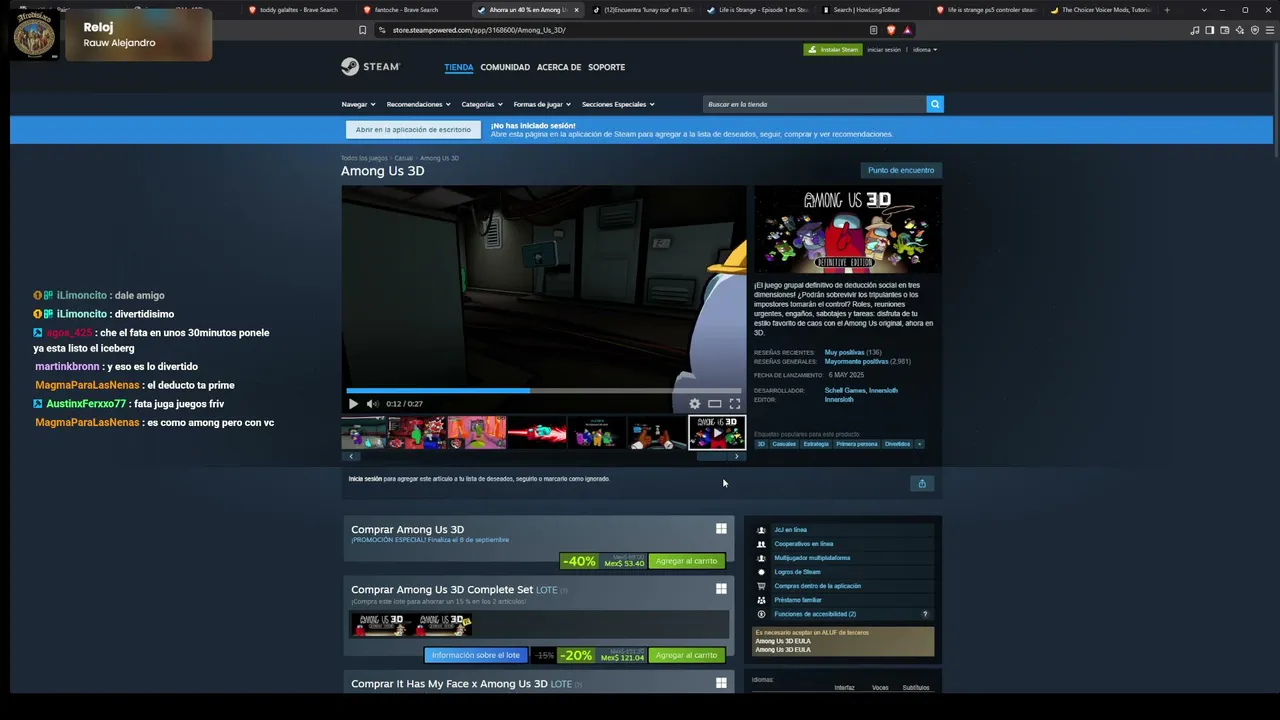1280x720 pixels.
Task: Toggle the browser sidebar panel icon
Action: (x=1210, y=30)
